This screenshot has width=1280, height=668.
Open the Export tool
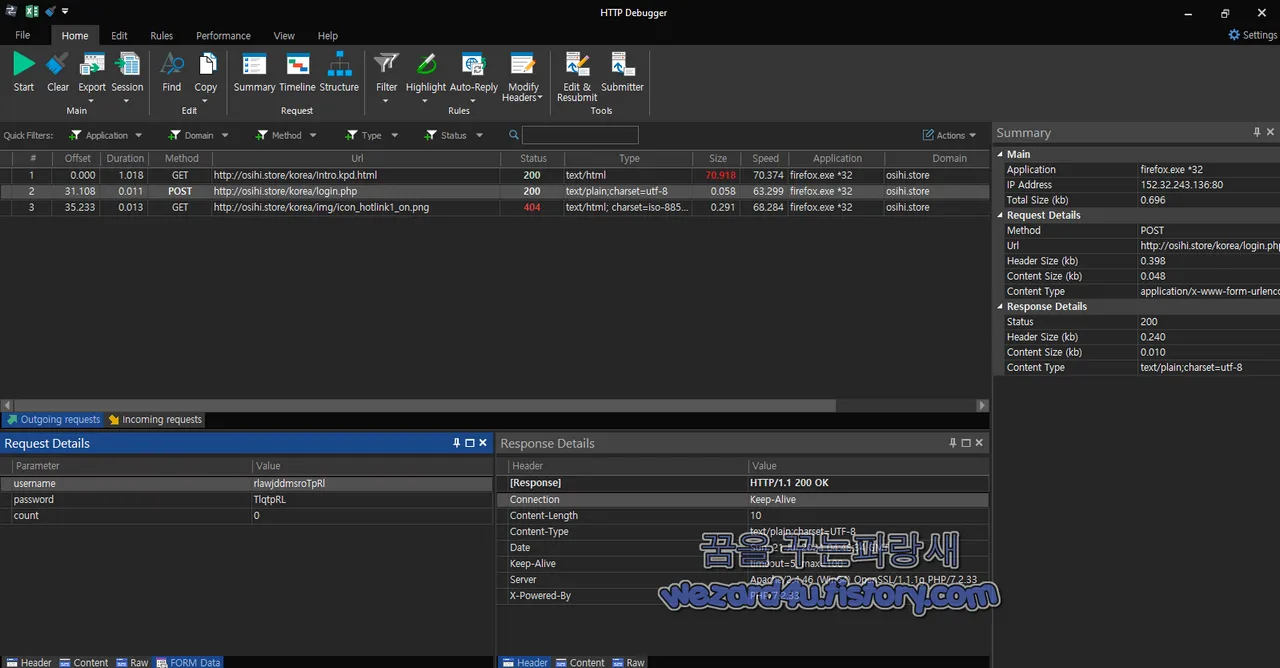click(x=92, y=77)
